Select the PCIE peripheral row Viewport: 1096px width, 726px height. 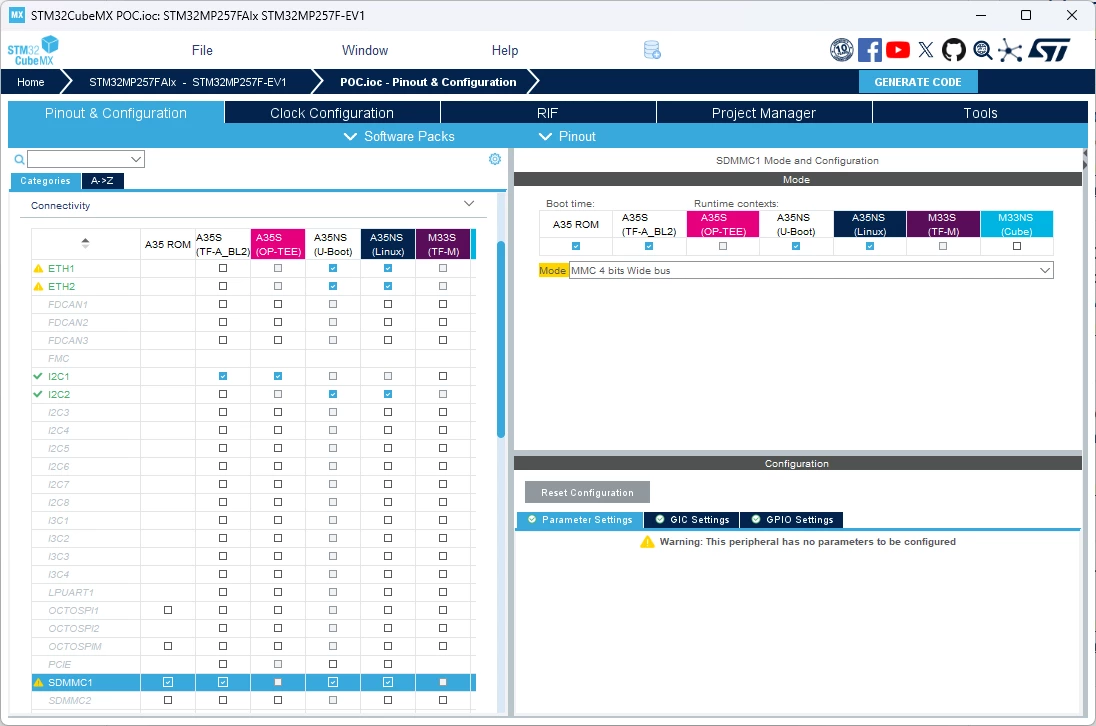pyautogui.click(x=254, y=665)
